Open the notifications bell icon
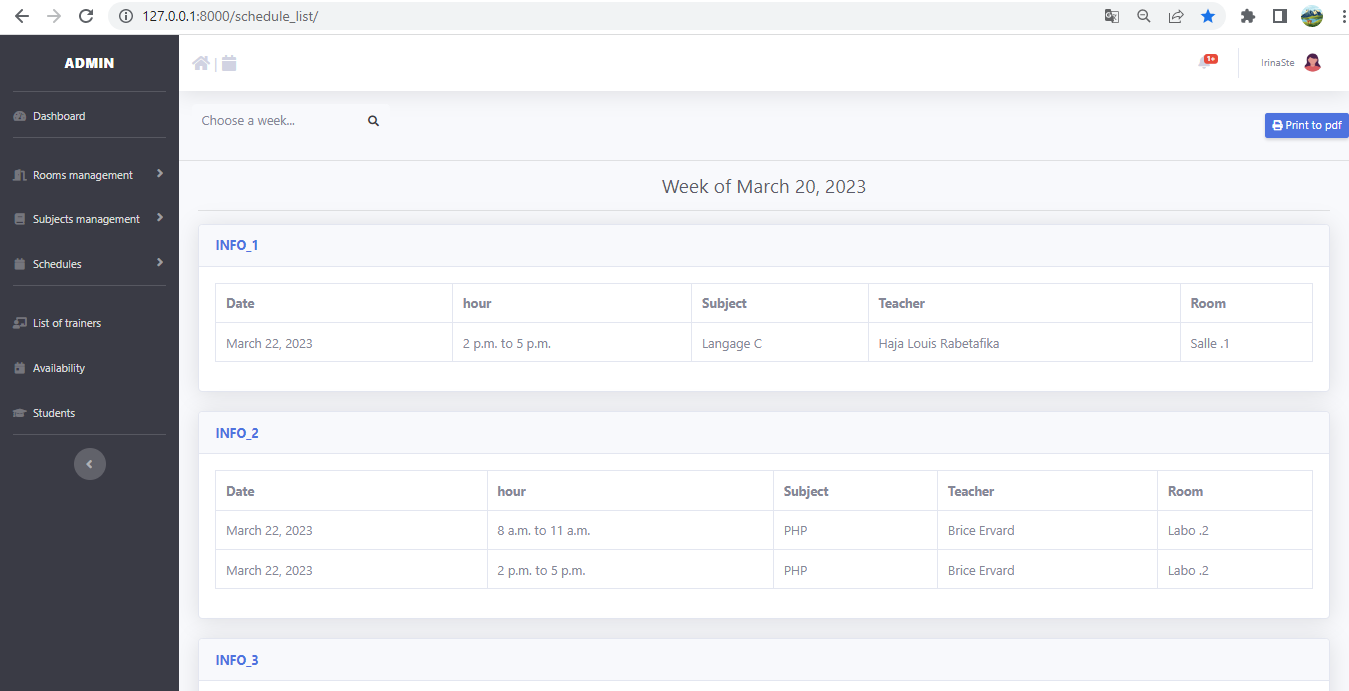Viewport: 1349px width, 691px height. [1205, 62]
